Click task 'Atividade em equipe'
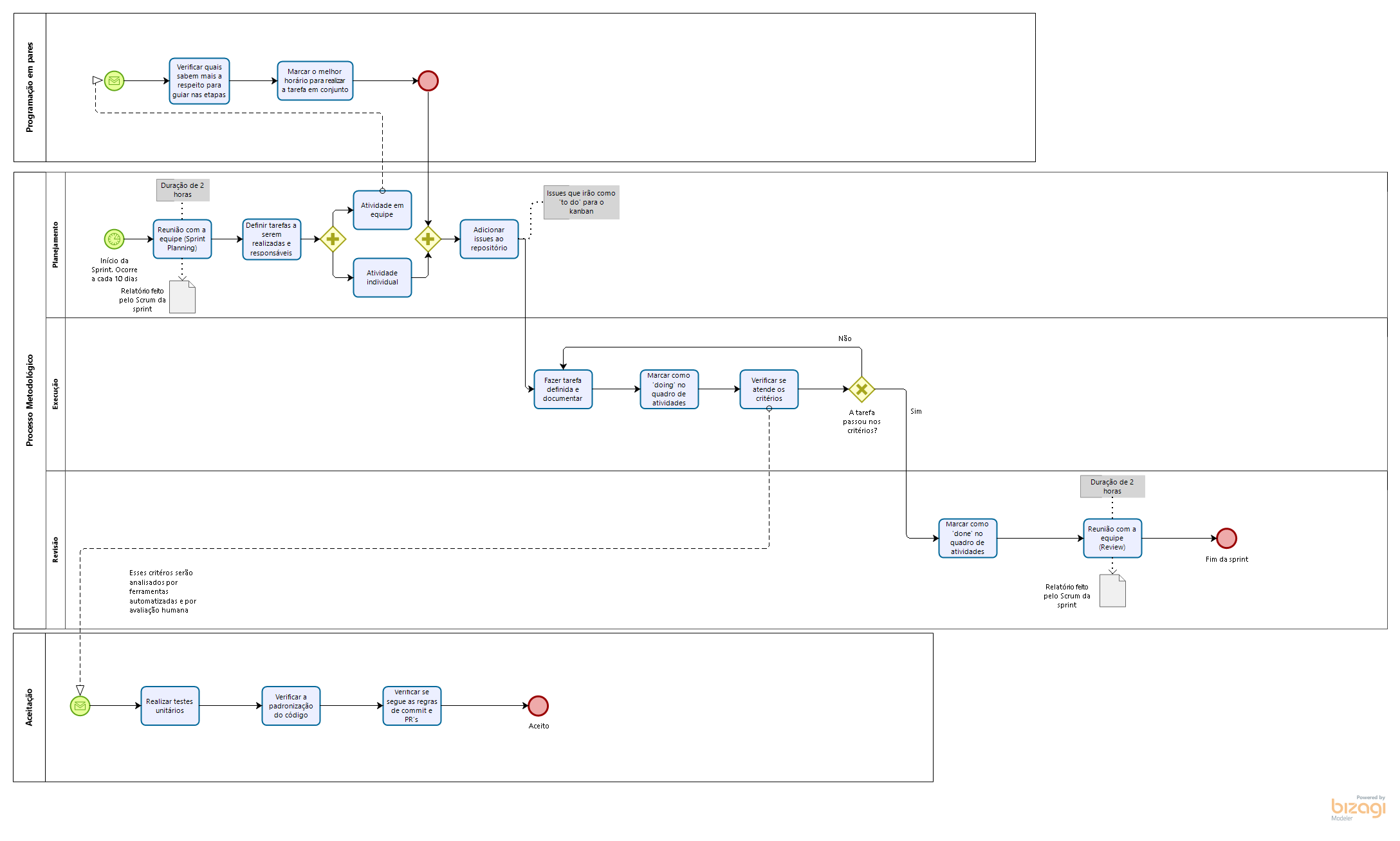This screenshot has height=841, width=1400. click(382, 210)
